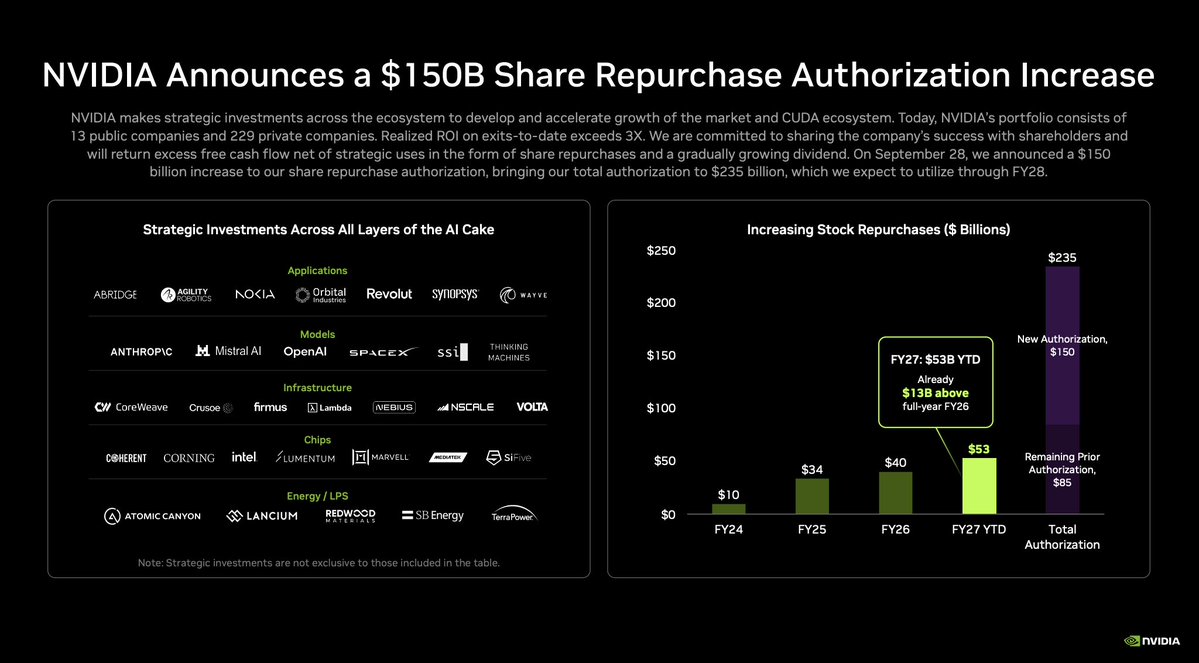Select the Lancium logo
Screen dimensions: 1199x663
tap(262, 516)
